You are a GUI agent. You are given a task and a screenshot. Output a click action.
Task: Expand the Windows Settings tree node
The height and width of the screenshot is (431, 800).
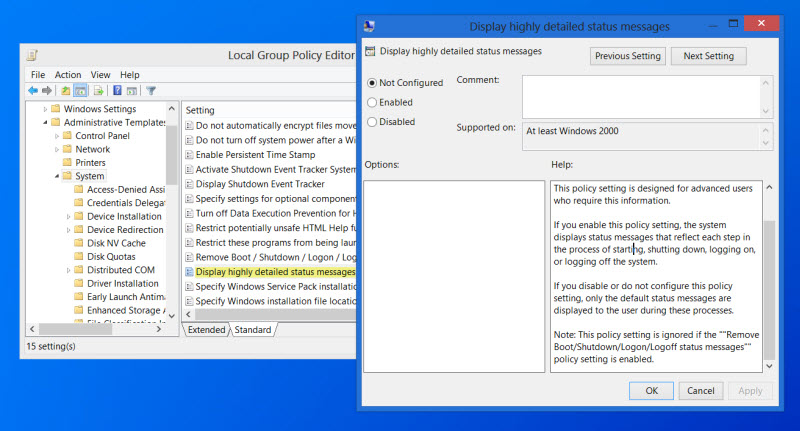(x=45, y=109)
